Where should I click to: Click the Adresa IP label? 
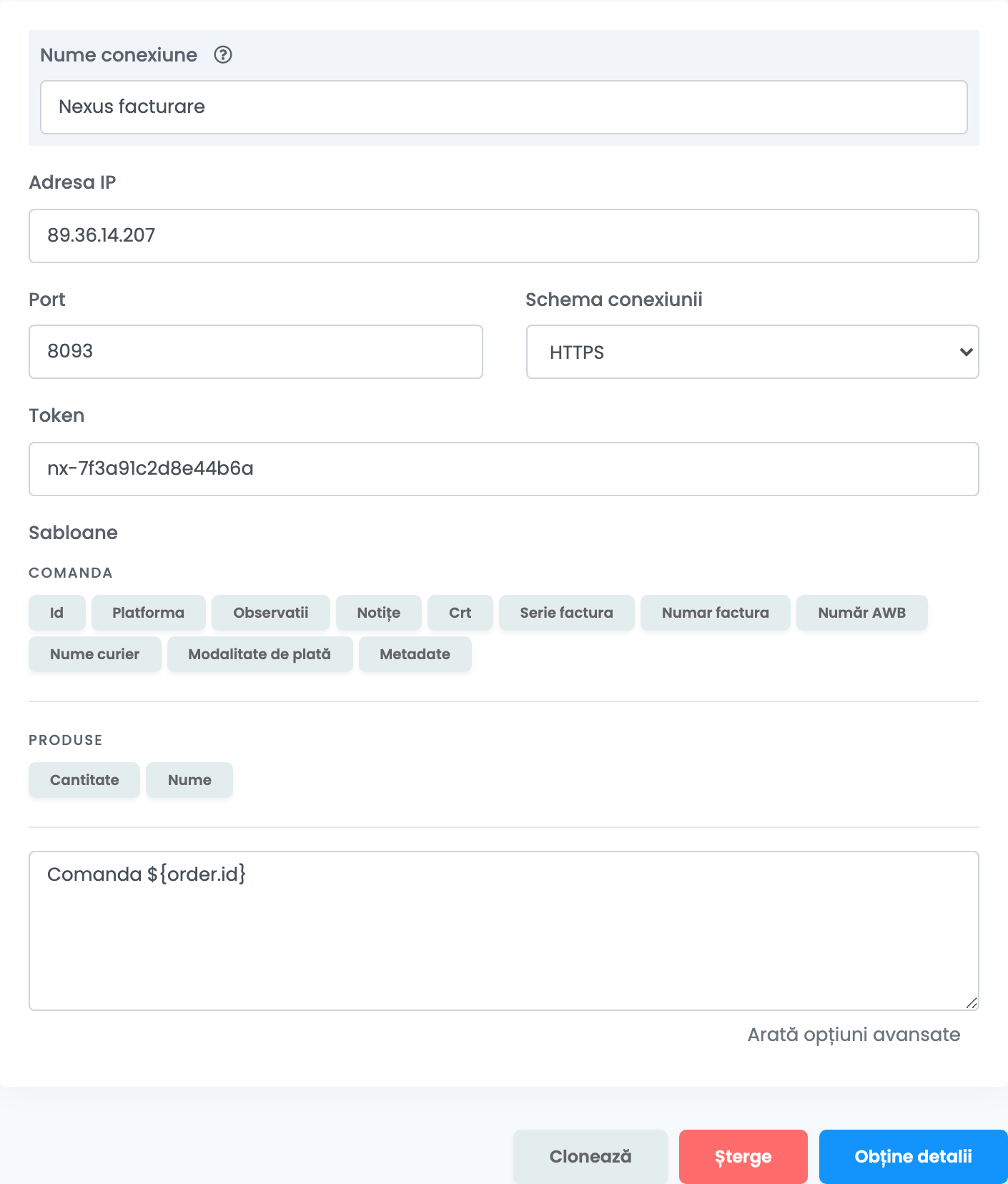(x=72, y=182)
